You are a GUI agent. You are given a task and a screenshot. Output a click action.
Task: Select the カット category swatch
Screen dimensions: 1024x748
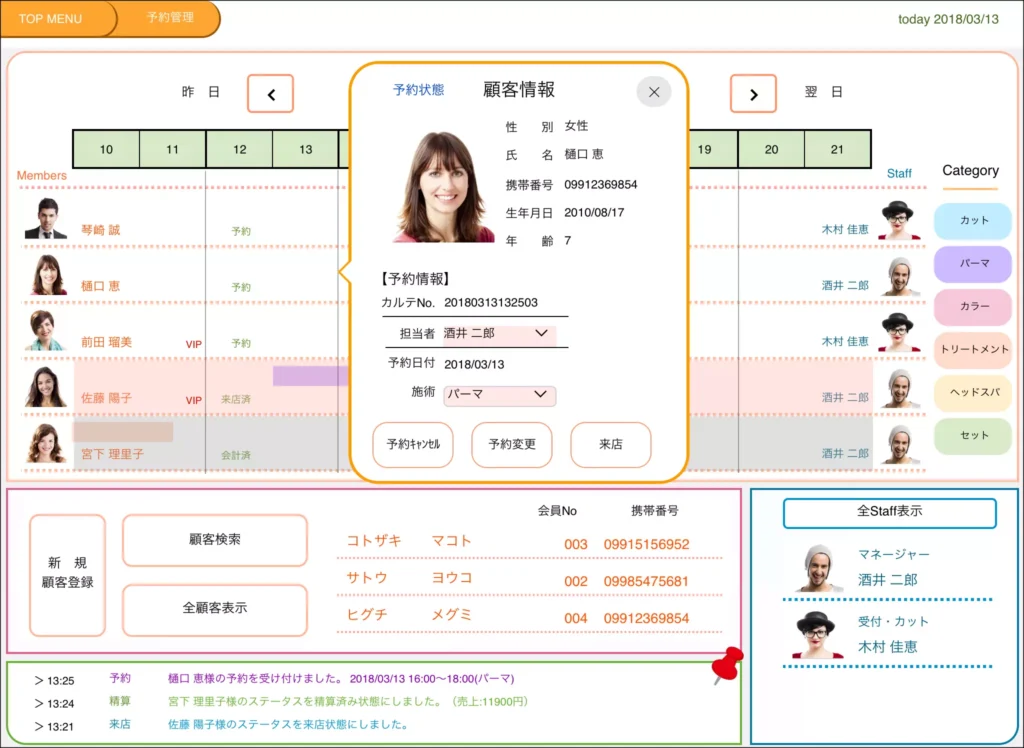point(972,221)
